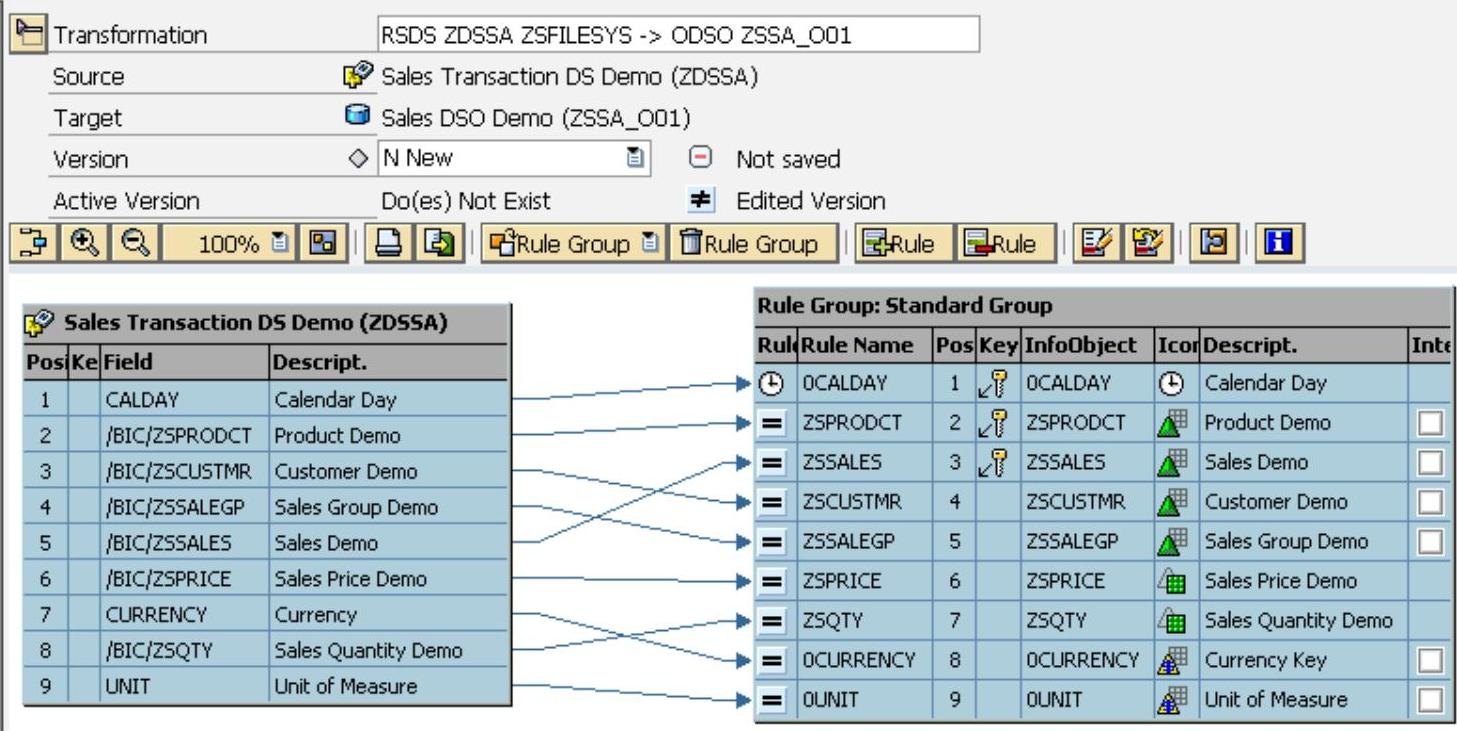
Task: Tick the checkbox in the Product Demo row
Action: 1431,423
